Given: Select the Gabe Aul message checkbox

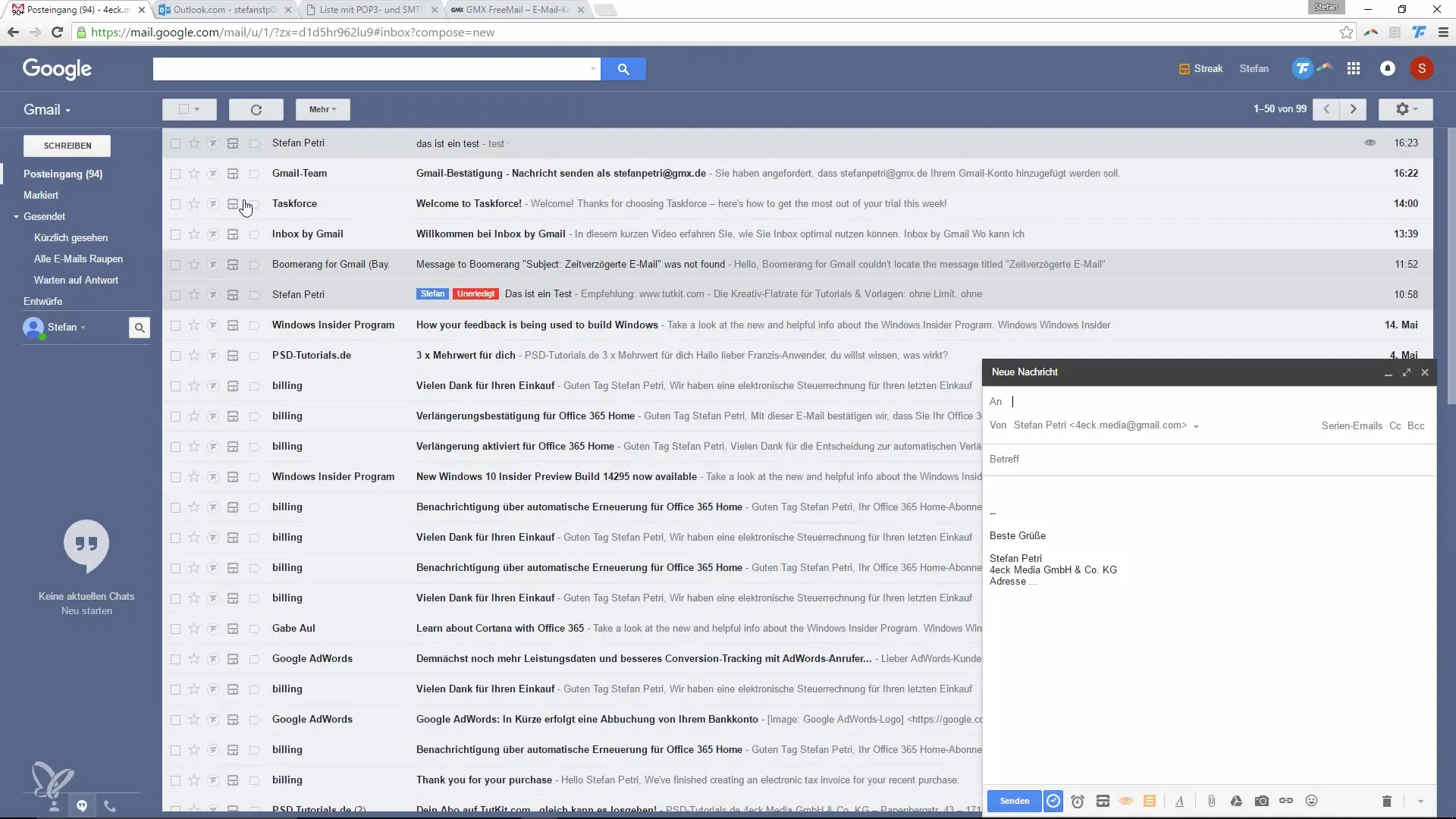Looking at the screenshot, I should [x=175, y=629].
